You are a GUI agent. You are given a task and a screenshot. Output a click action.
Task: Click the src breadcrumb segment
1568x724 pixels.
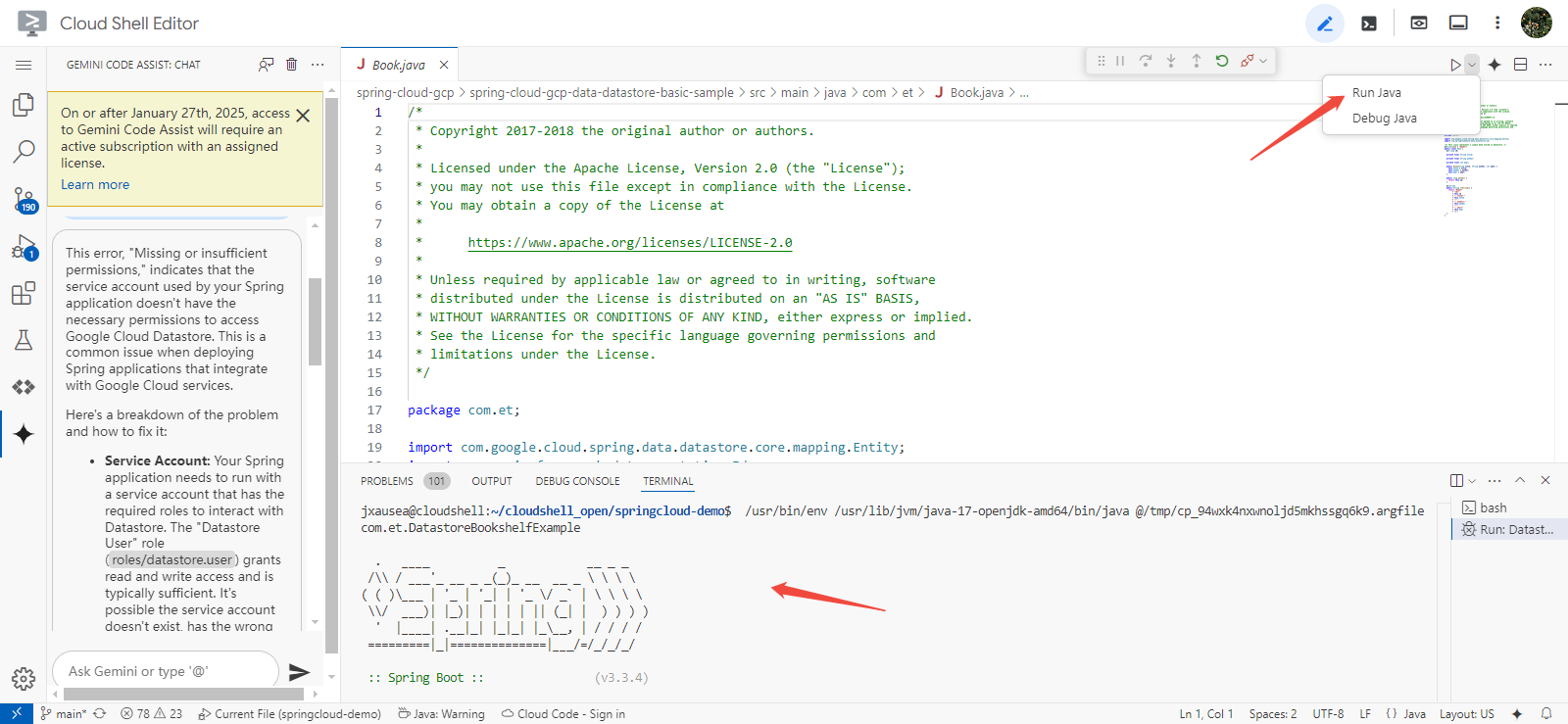[758, 93]
